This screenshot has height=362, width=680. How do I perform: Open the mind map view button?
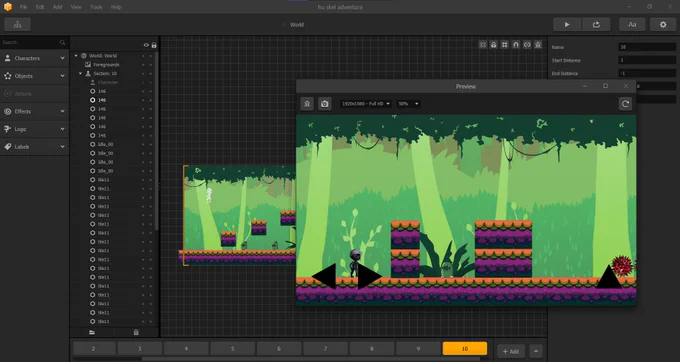coord(17,24)
